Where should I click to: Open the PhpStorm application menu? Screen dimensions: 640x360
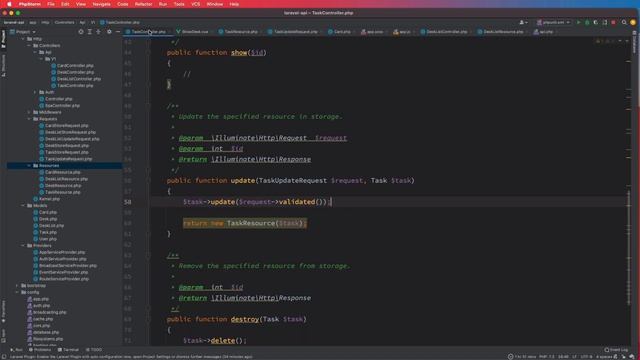29,4
